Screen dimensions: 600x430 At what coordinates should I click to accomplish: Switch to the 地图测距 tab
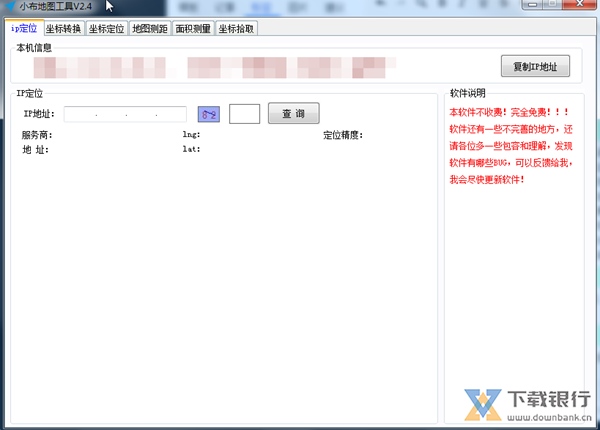150,29
